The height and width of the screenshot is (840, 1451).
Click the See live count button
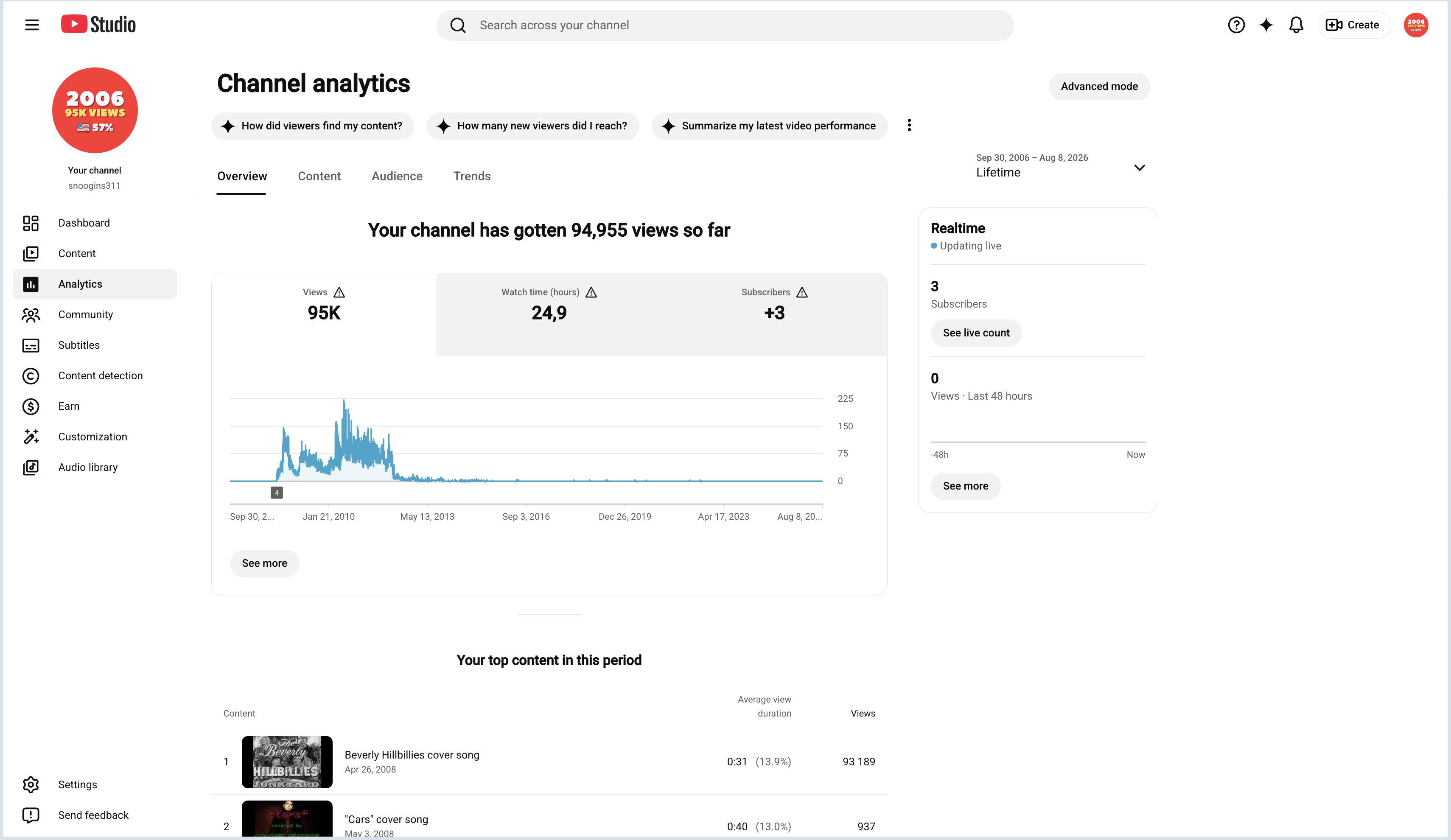[975, 333]
